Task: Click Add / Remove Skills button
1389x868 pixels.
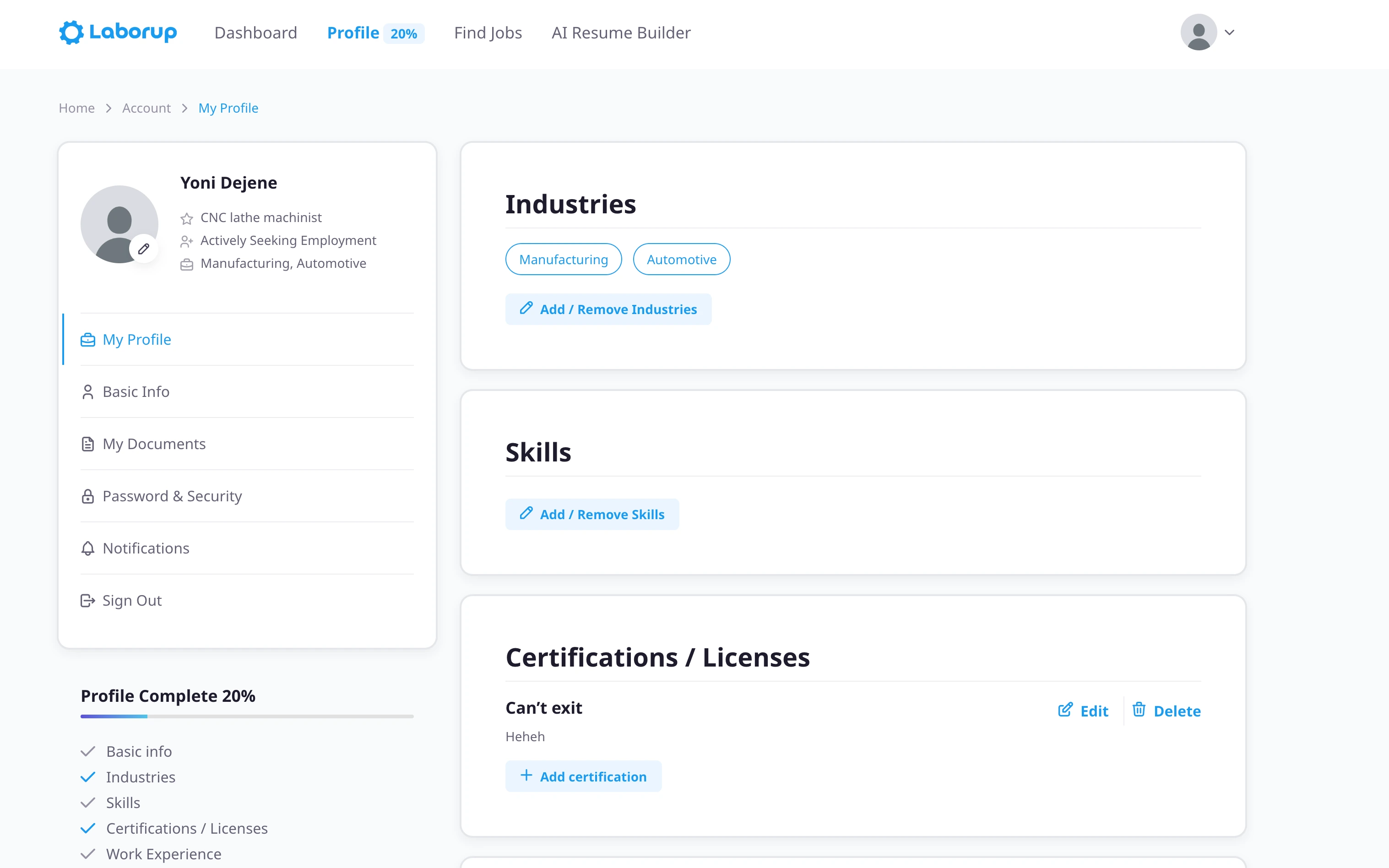Action: click(592, 515)
